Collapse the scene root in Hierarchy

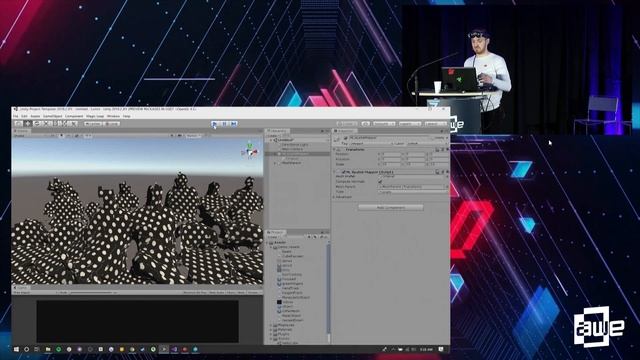271,140
